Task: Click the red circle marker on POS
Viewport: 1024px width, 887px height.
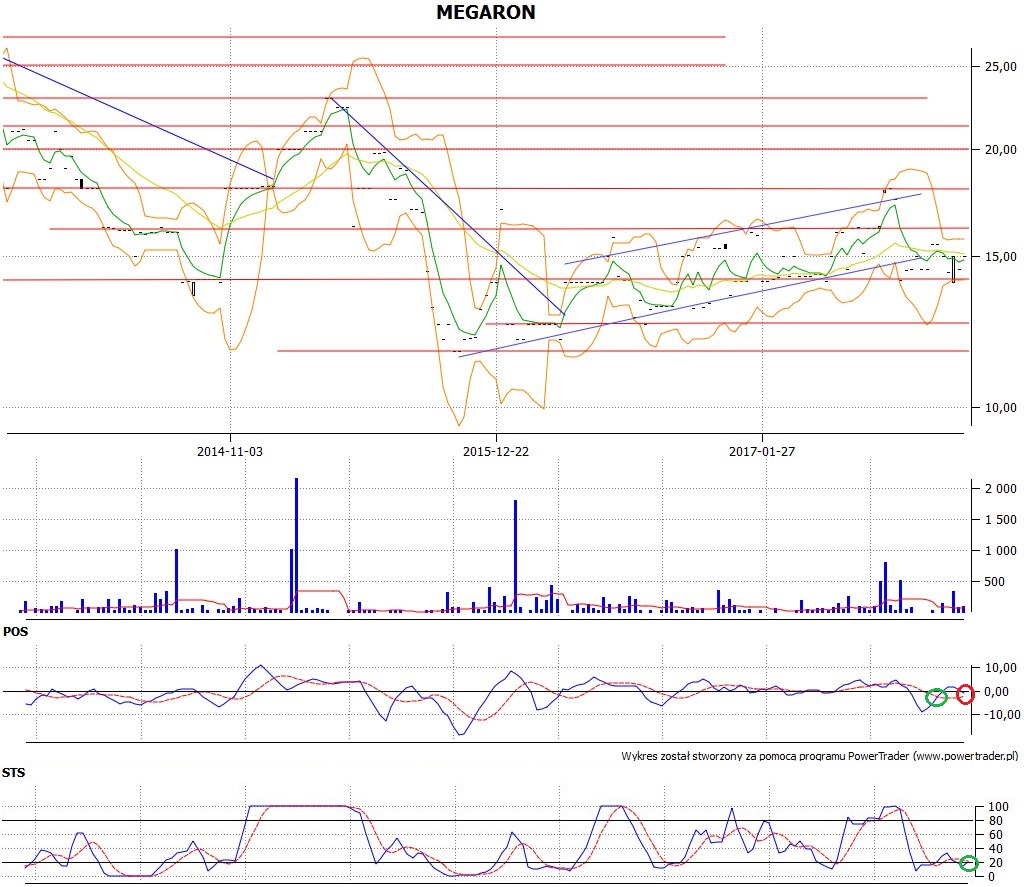Action: 965,694
